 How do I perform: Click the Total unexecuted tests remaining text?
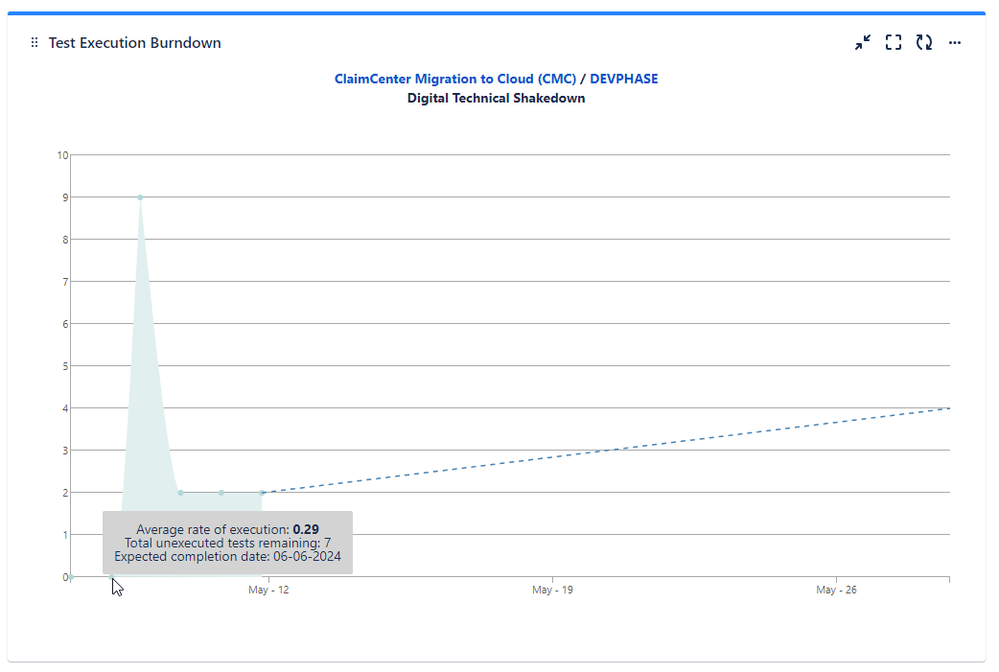pyautogui.click(x=227, y=543)
